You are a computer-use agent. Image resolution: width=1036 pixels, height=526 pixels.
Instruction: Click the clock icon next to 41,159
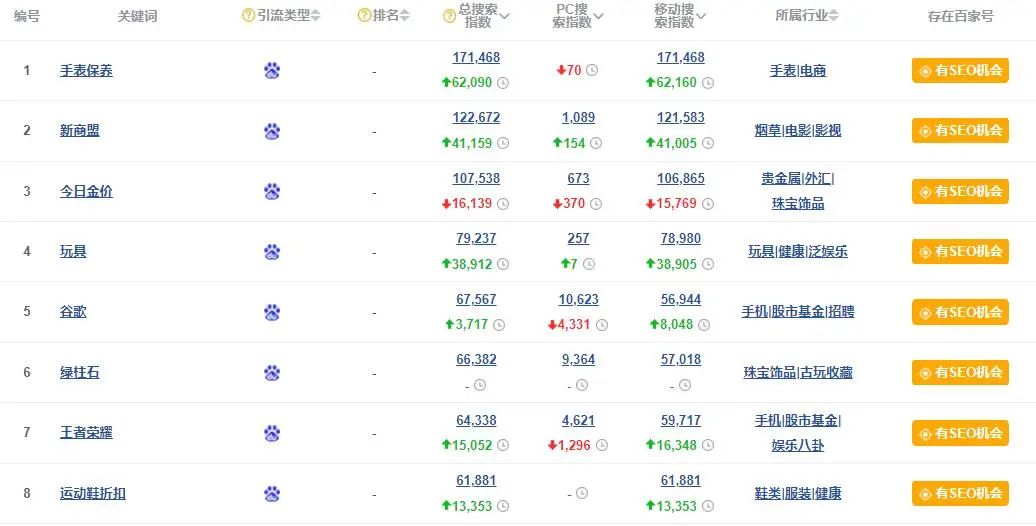tap(503, 143)
